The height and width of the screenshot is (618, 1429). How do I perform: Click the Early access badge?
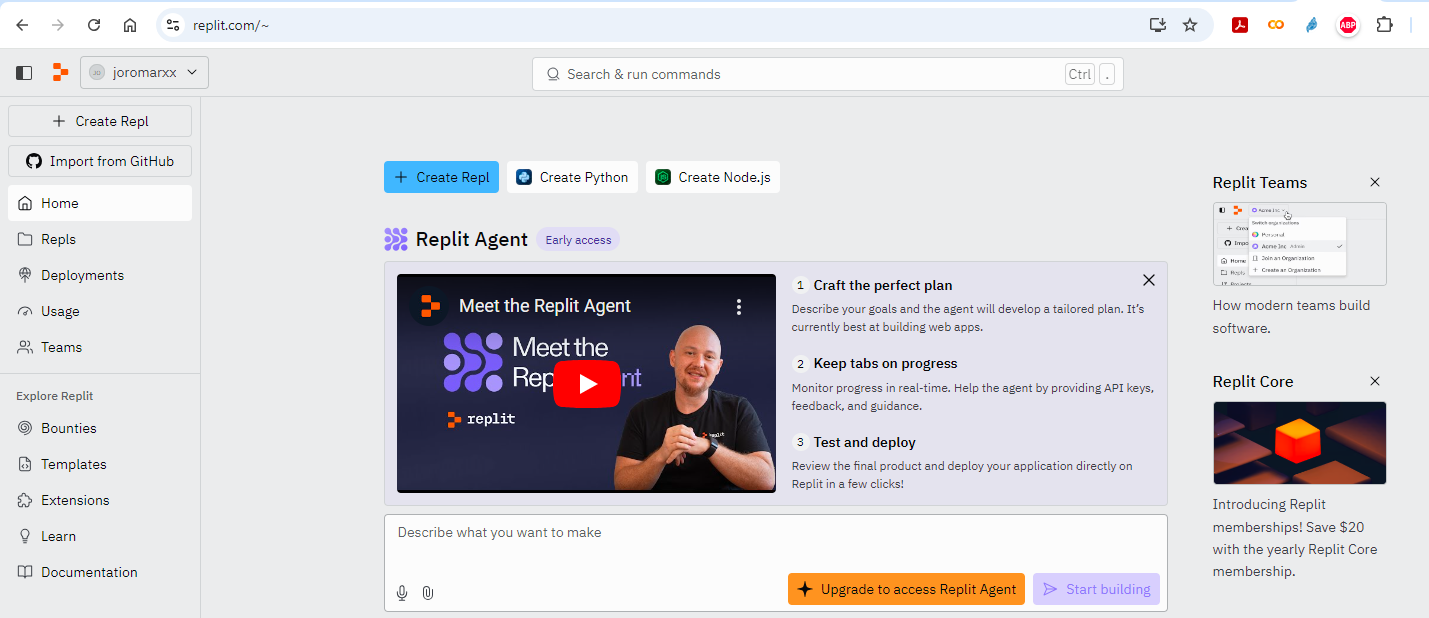pyautogui.click(x=578, y=240)
